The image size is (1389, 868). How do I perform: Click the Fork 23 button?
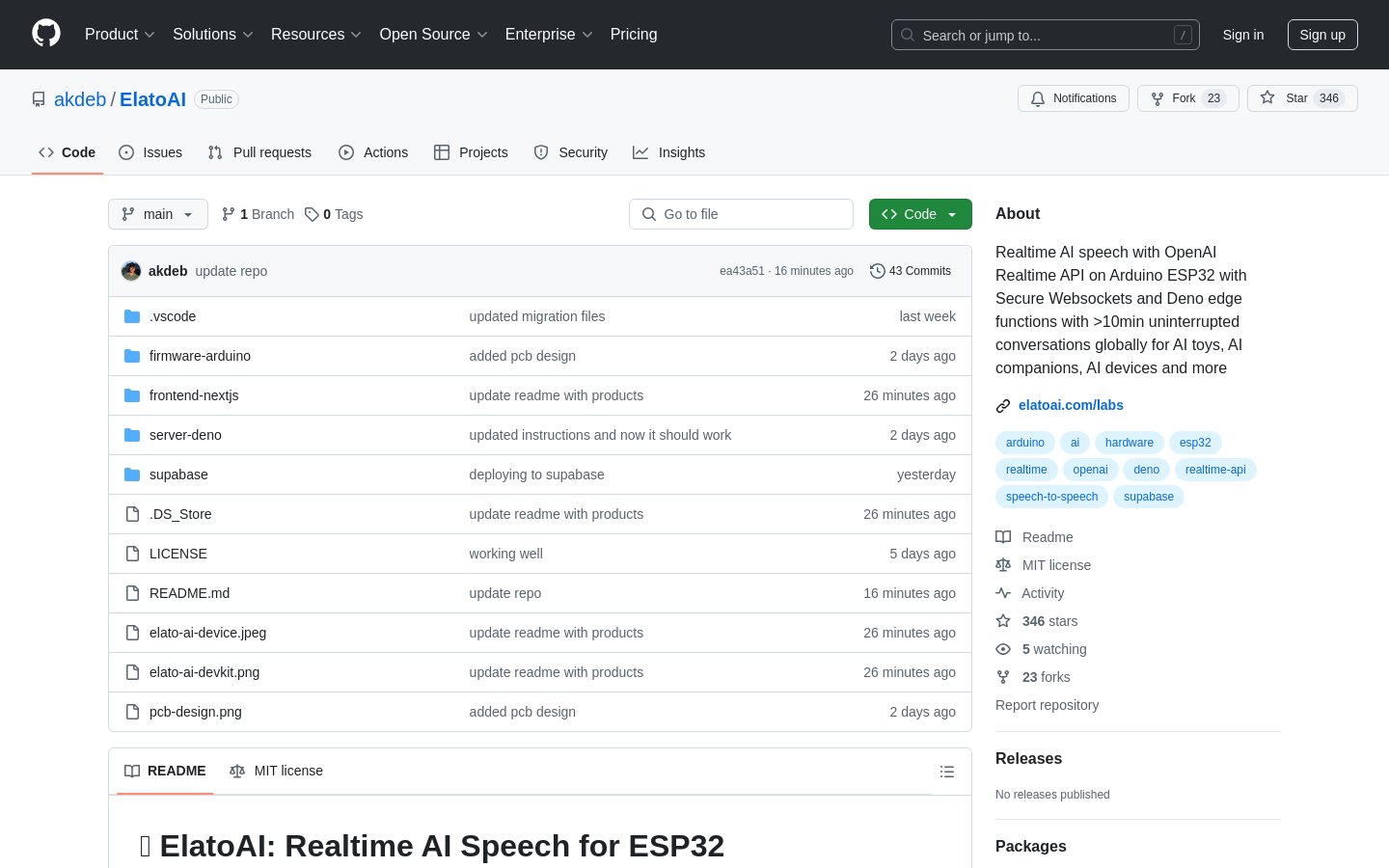[x=1188, y=98]
